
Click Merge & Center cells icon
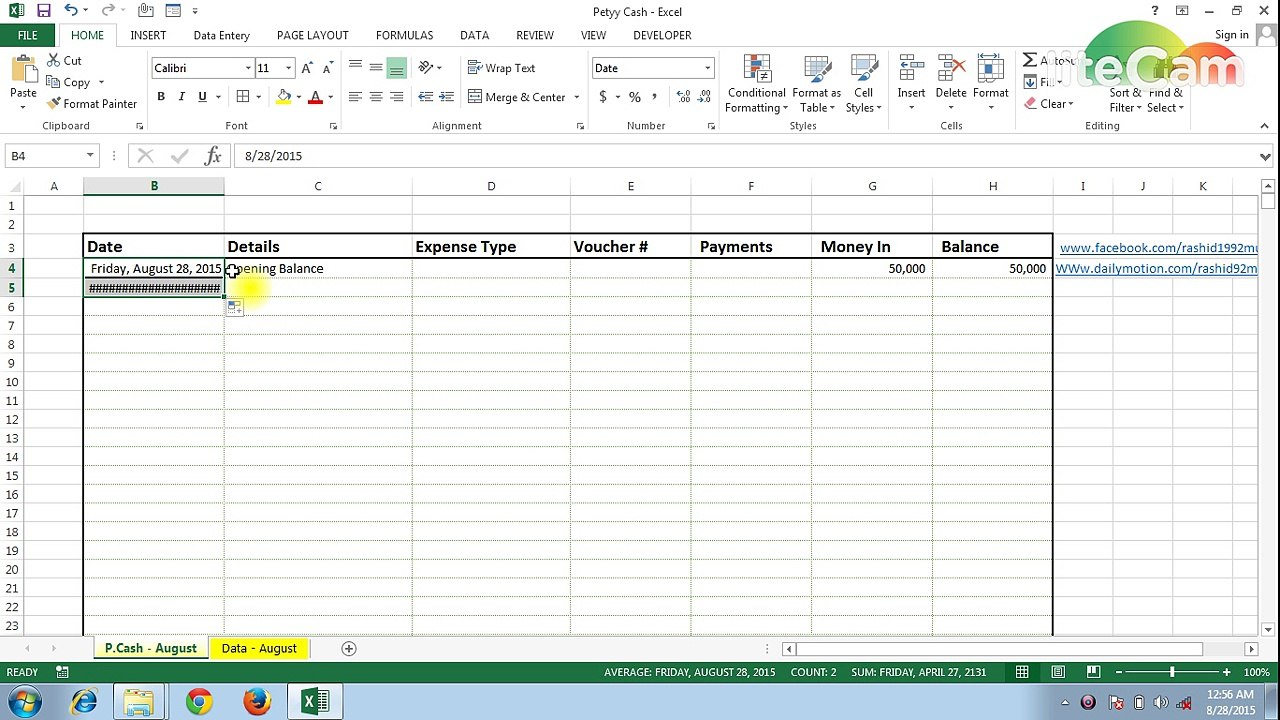pyautogui.click(x=475, y=97)
